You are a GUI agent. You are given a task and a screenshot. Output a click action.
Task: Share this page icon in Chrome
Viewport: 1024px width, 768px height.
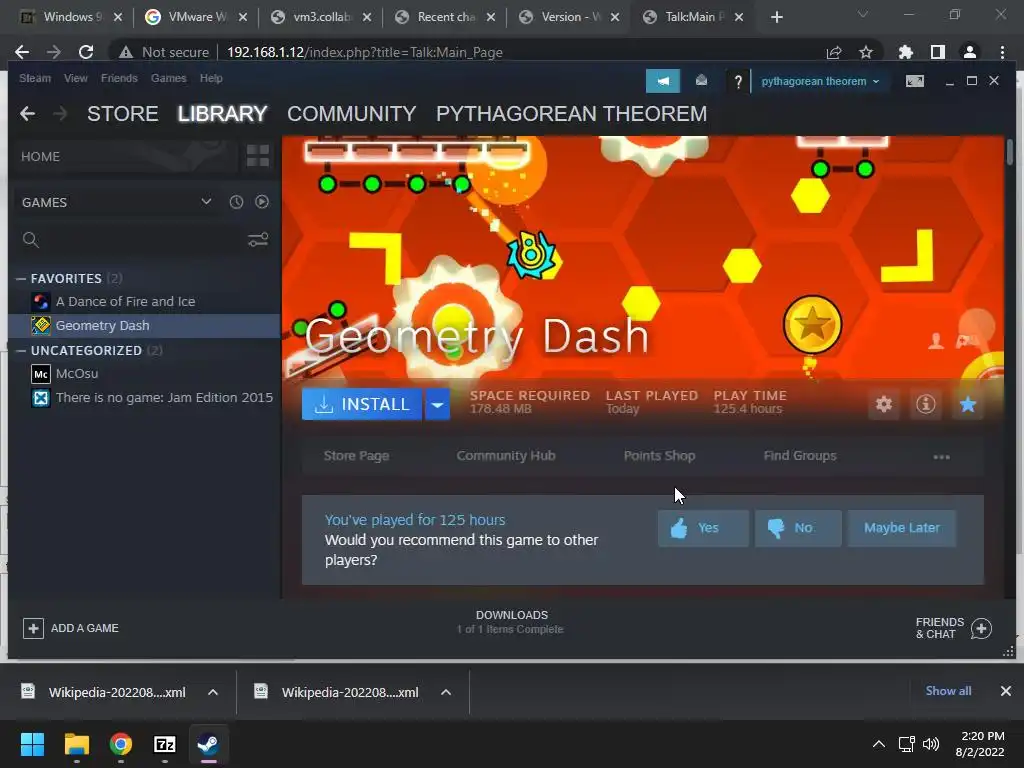834,52
